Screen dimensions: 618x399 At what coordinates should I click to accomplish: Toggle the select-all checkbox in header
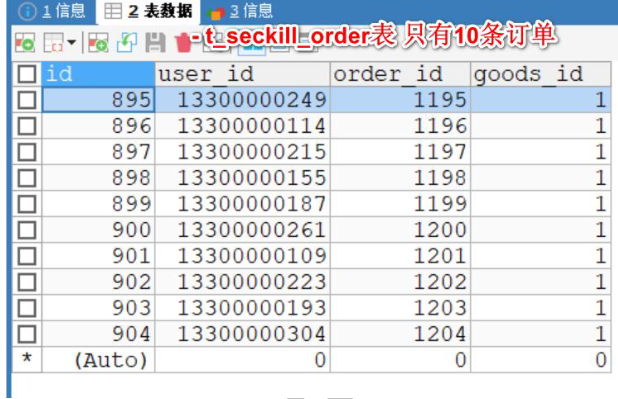(27, 74)
